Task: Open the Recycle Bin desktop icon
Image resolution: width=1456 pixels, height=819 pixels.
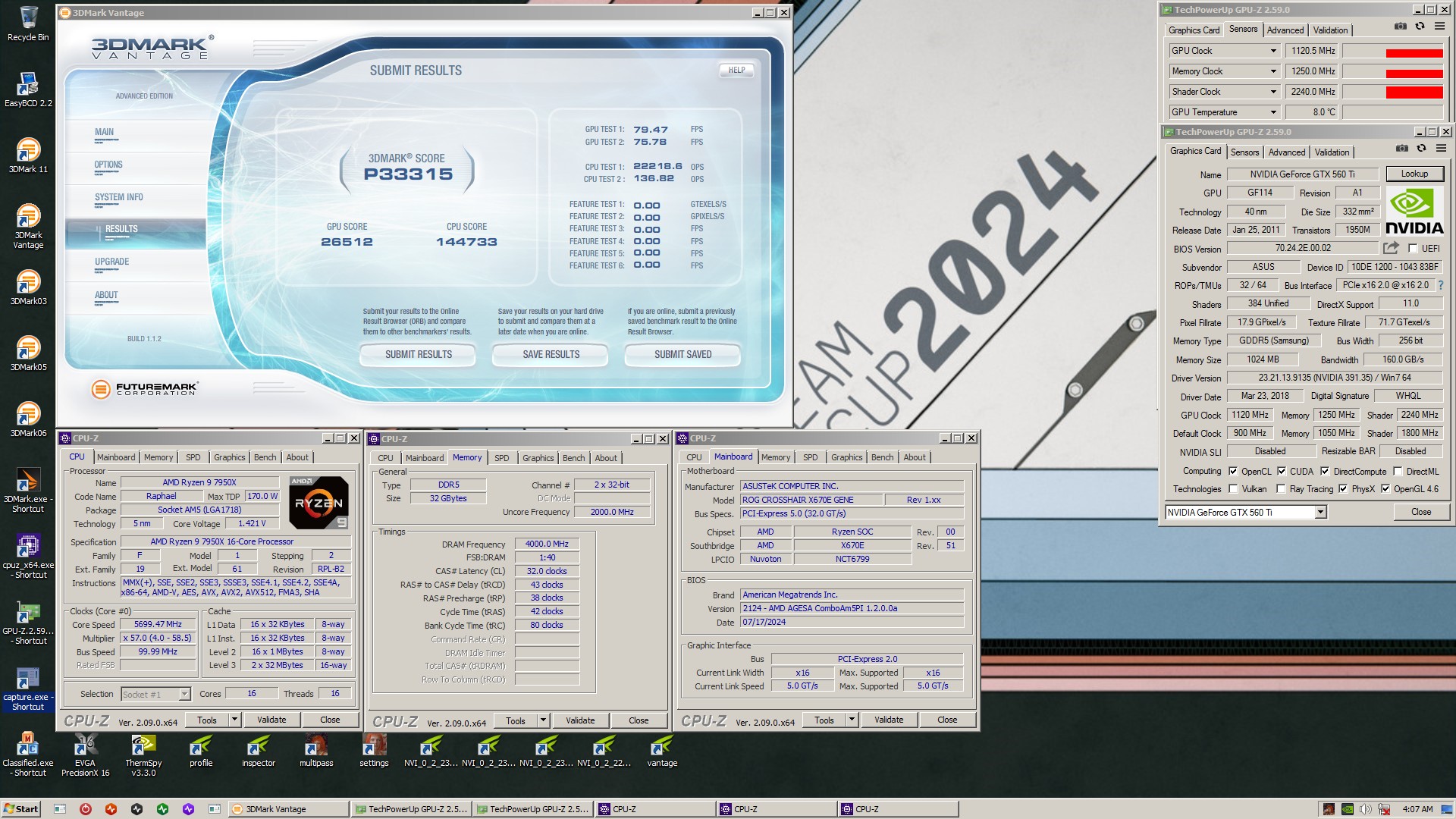Action: [x=28, y=24]
